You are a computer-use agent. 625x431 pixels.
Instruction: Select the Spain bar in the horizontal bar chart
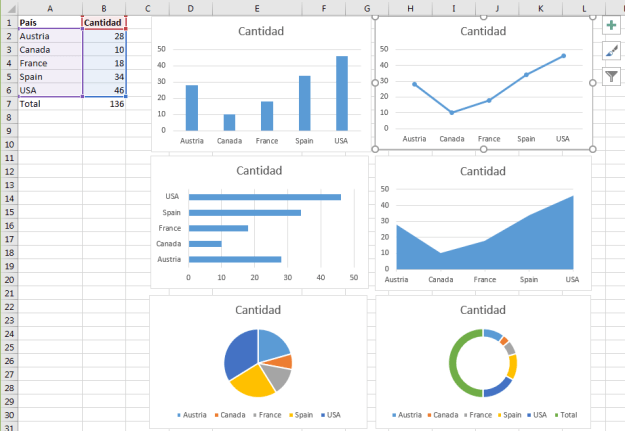click(244, 213)
